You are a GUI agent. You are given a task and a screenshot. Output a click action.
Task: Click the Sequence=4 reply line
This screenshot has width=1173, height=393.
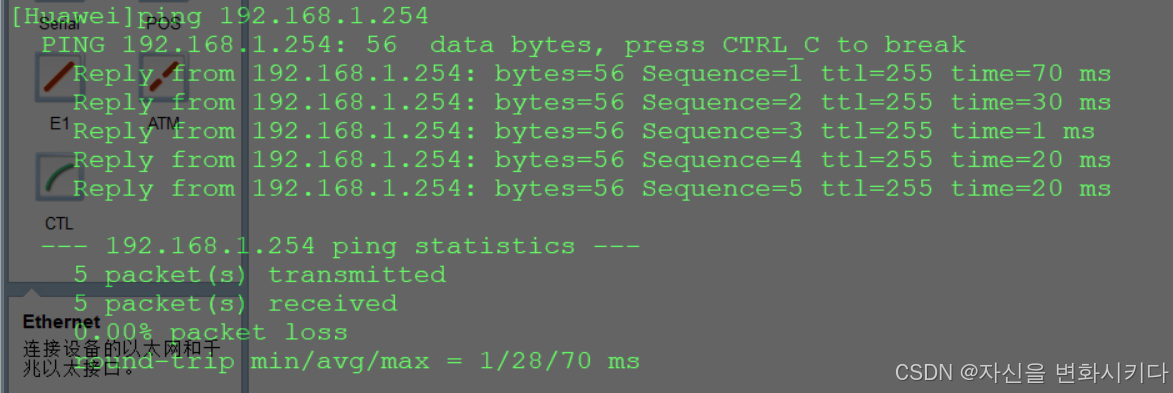pyautogui.click(x=592, y=159)
